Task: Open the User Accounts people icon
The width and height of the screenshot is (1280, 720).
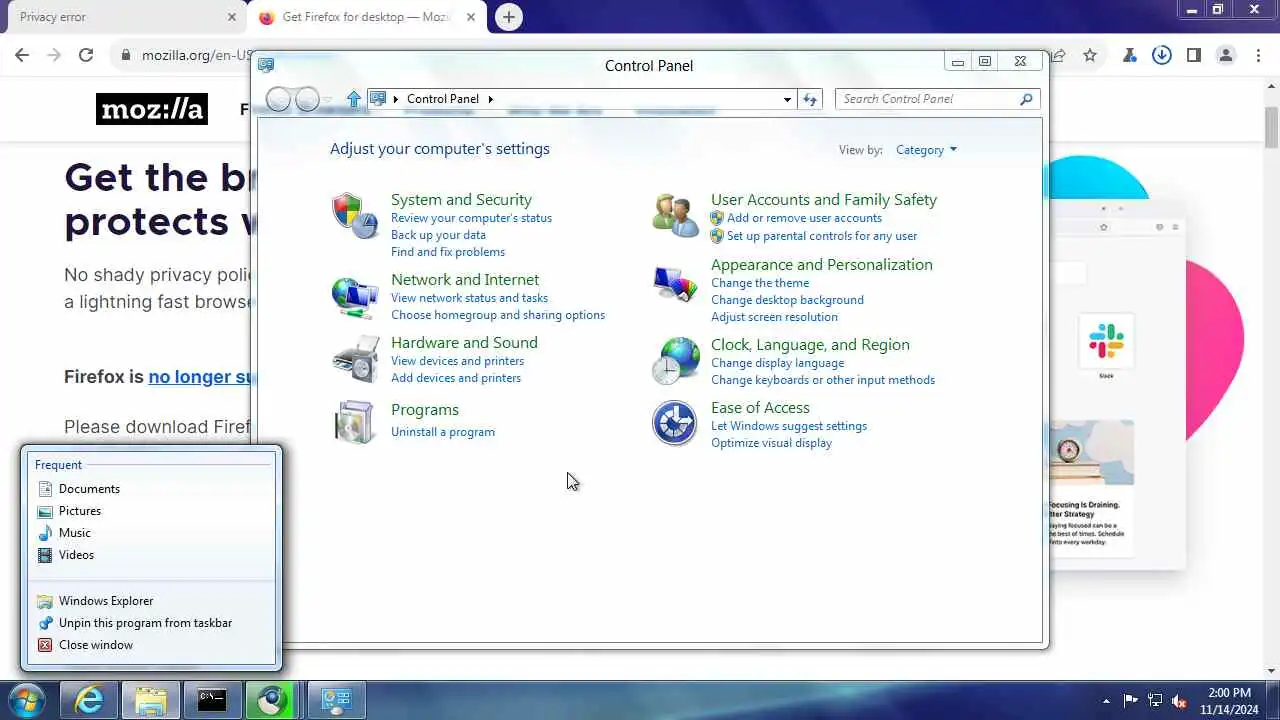Action: pyautogui.click(x=675, y=215)
